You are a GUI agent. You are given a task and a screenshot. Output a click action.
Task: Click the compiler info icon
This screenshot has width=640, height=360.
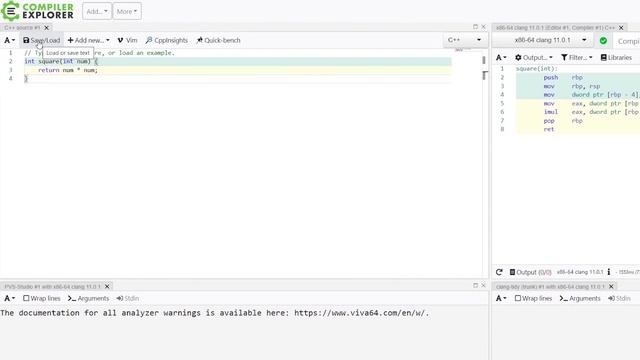(x=609, y=272)
